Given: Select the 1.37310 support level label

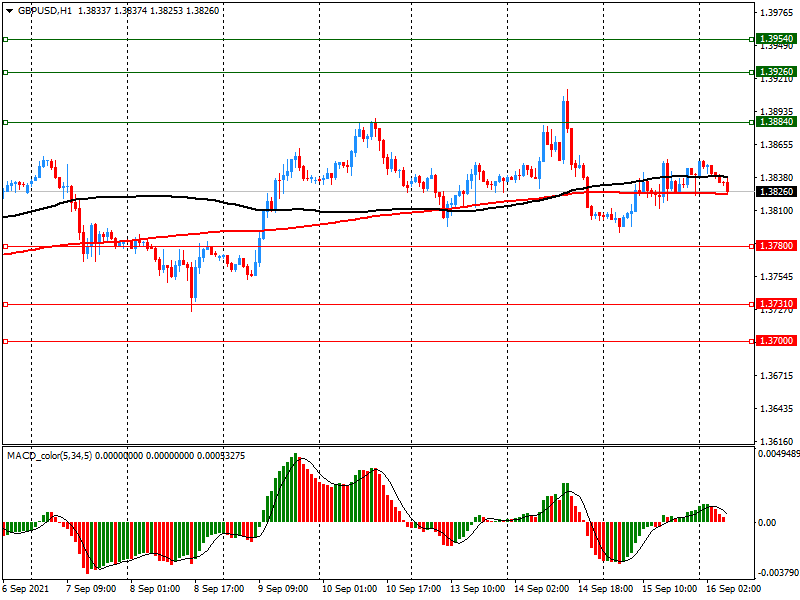Looking at the screenshot, I should (777, 304).
